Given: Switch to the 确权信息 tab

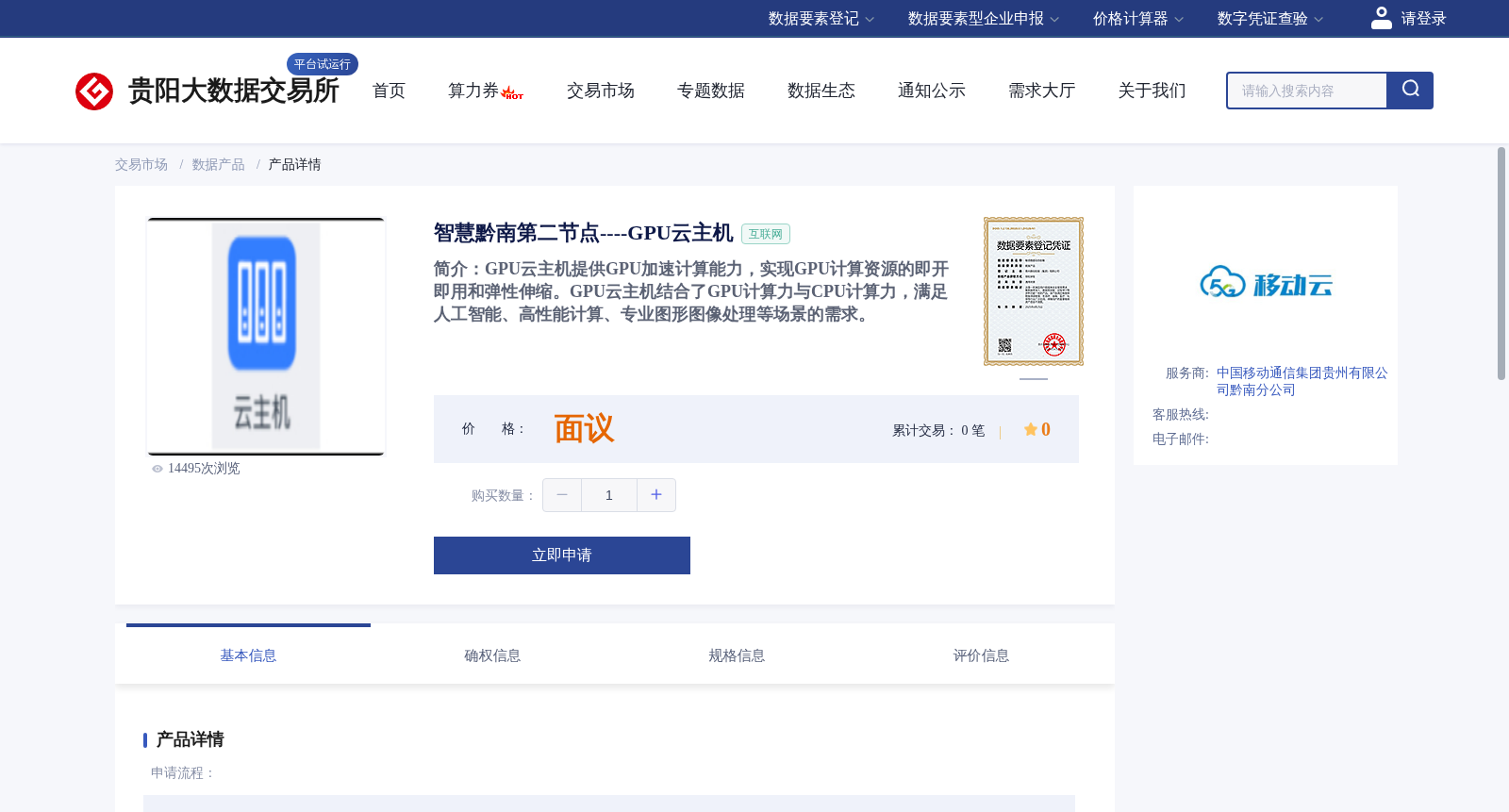Looking at the screenshot, I should (492, 655).
